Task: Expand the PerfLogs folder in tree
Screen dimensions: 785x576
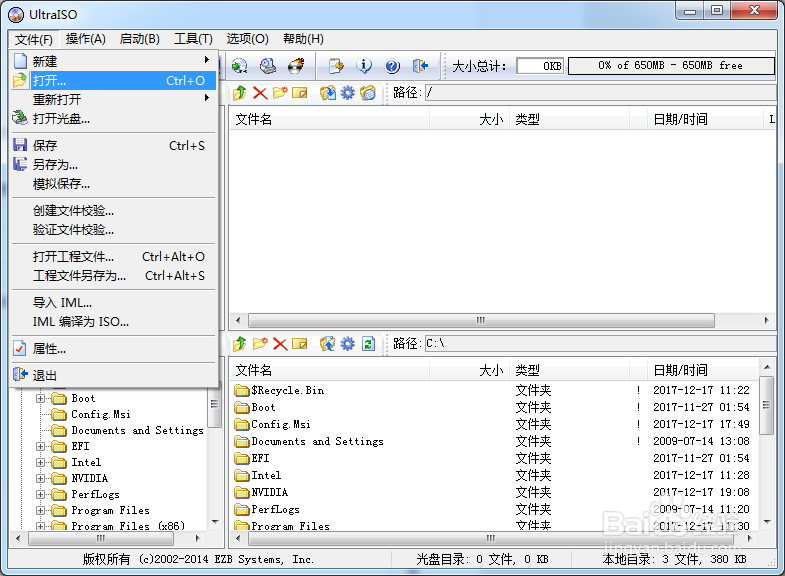Action: pyautogui.click(x=41, y=494)
